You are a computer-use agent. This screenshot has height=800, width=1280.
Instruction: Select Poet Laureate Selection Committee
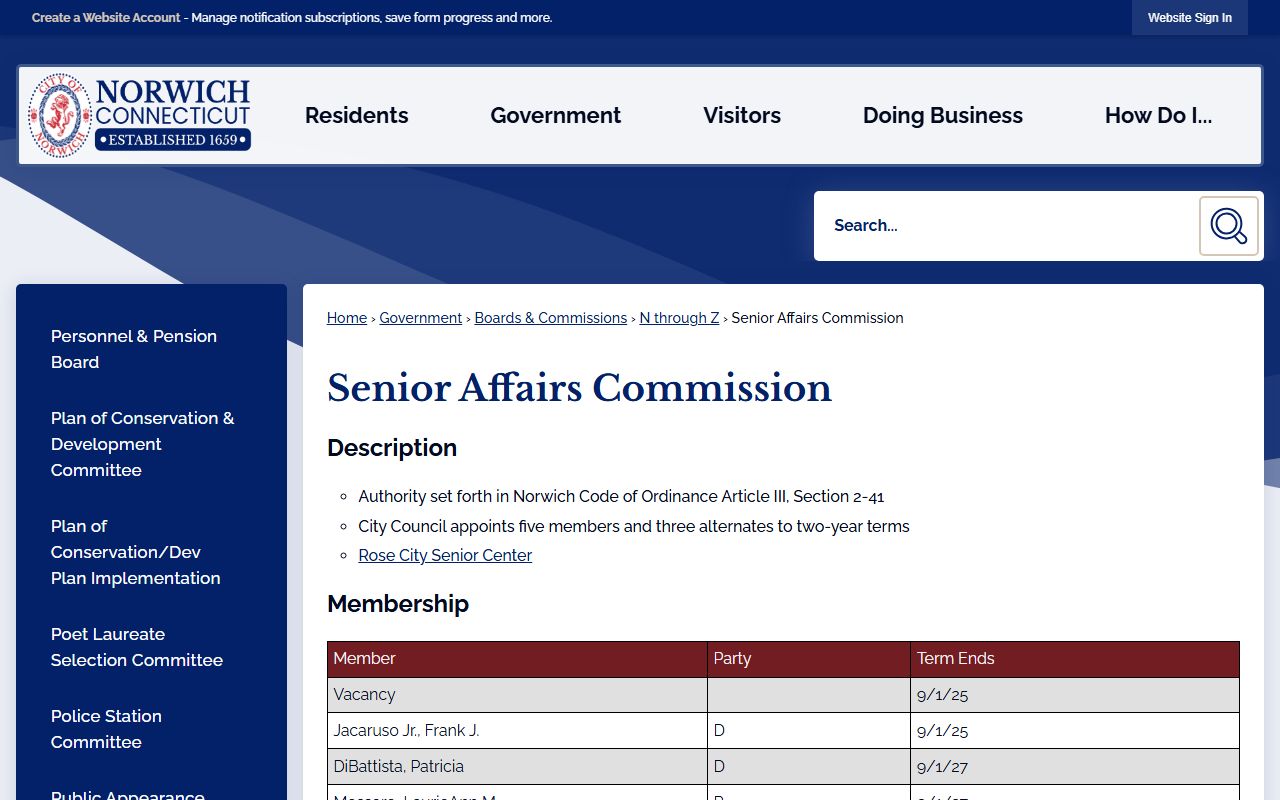137,647
